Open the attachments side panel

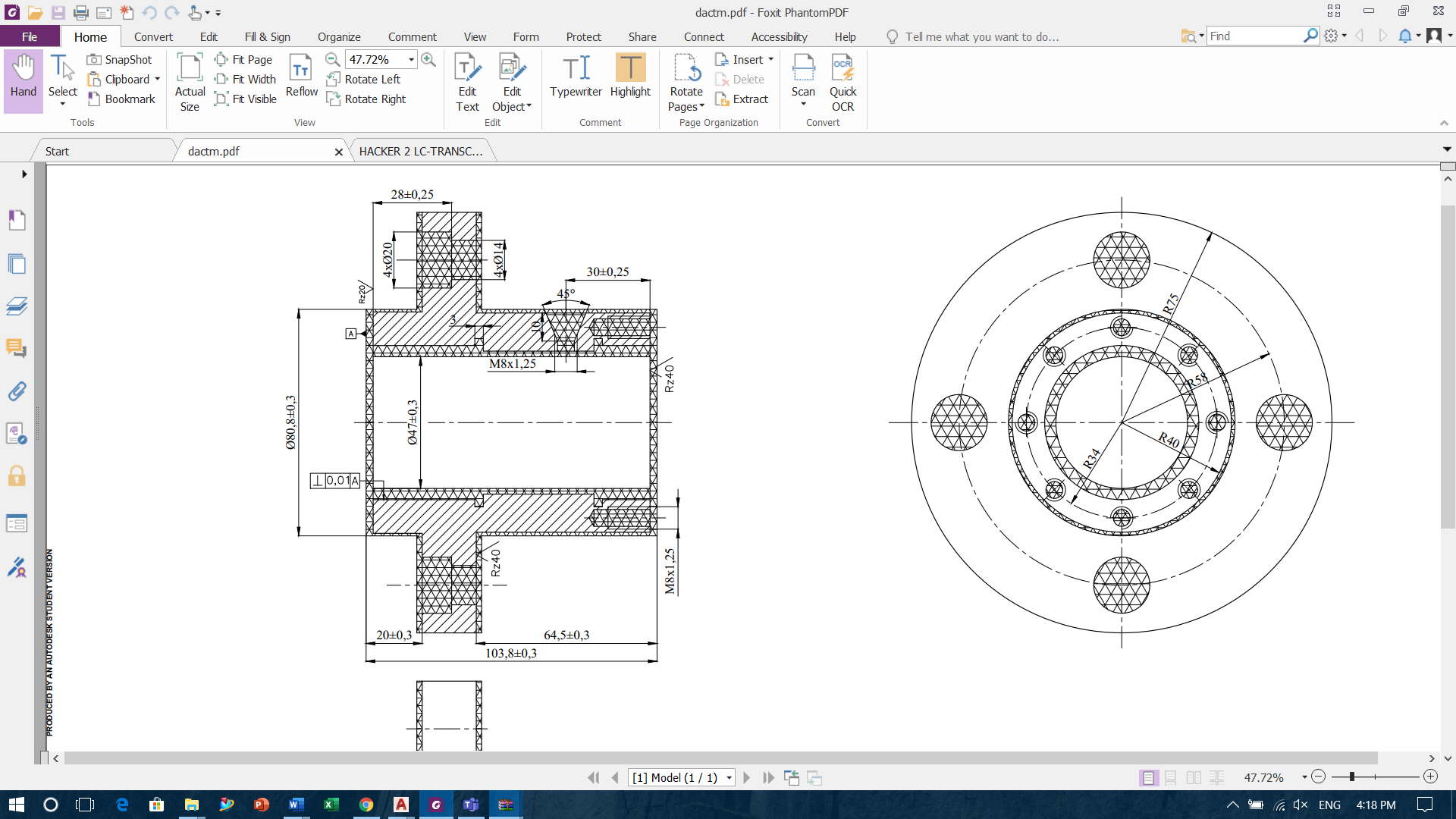[17, 391]
